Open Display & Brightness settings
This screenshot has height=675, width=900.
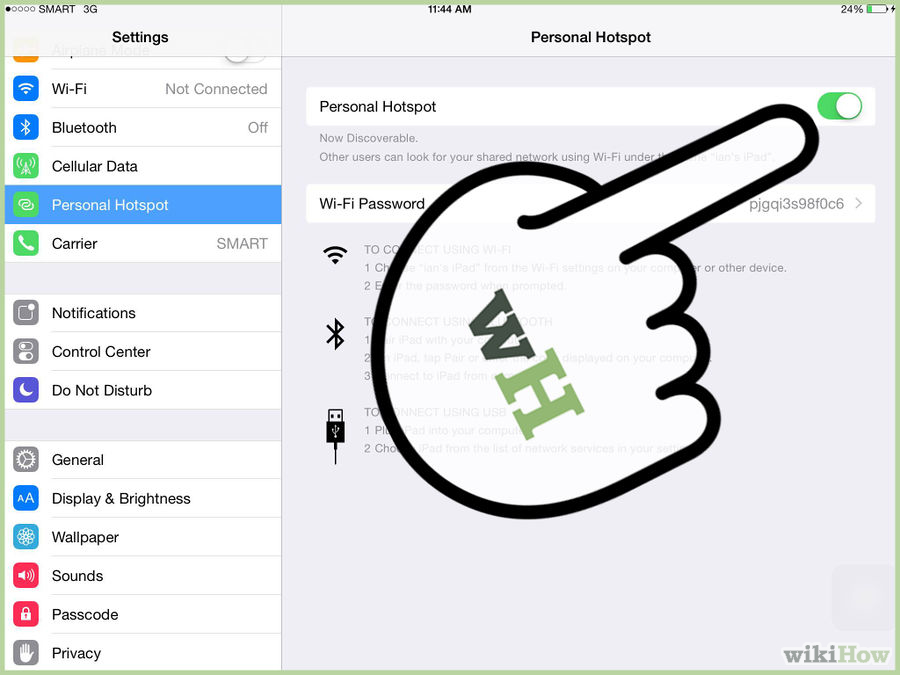[x=143, y=498]
